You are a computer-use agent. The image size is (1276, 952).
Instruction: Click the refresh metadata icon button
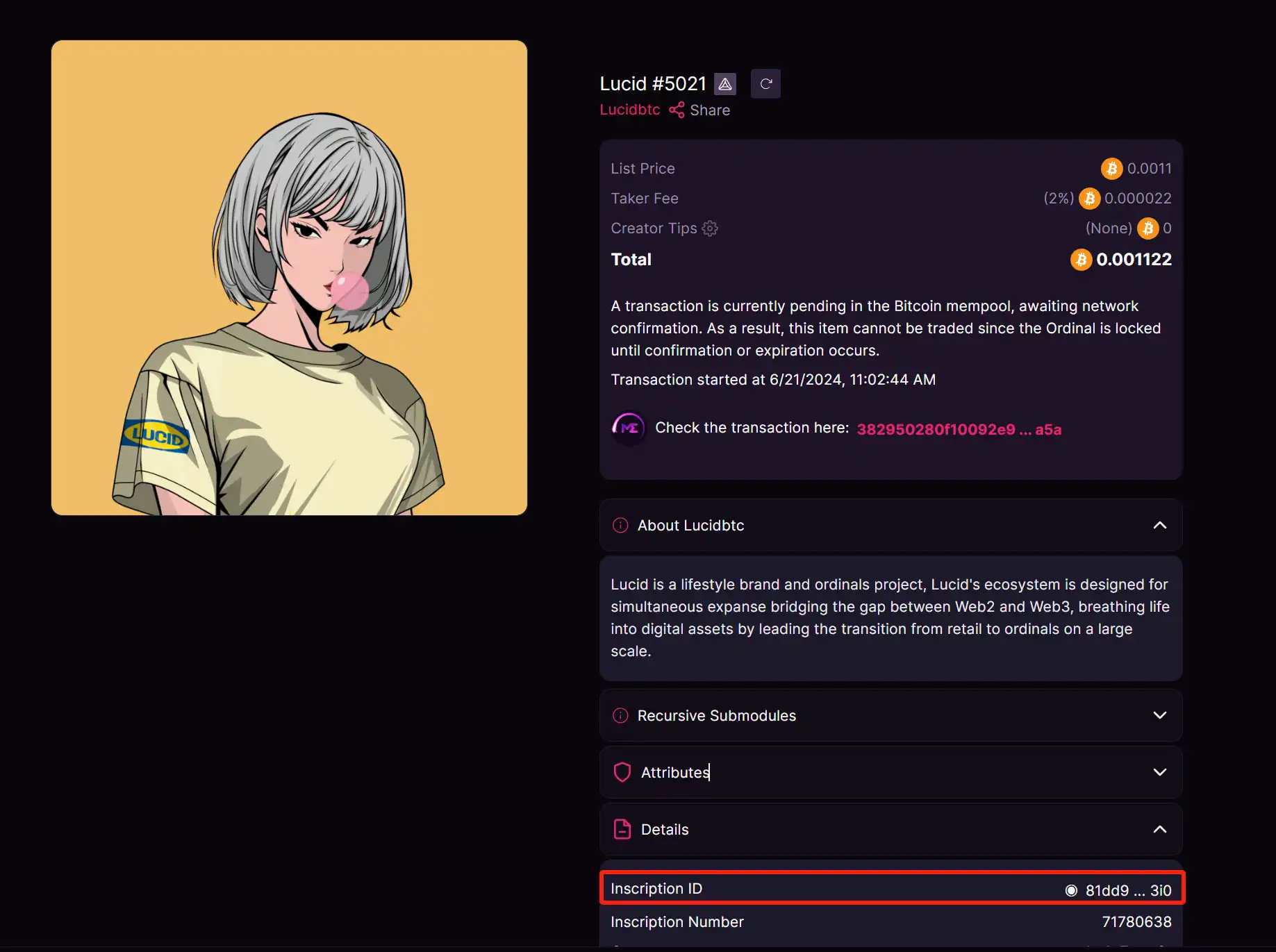click(765, 84)
